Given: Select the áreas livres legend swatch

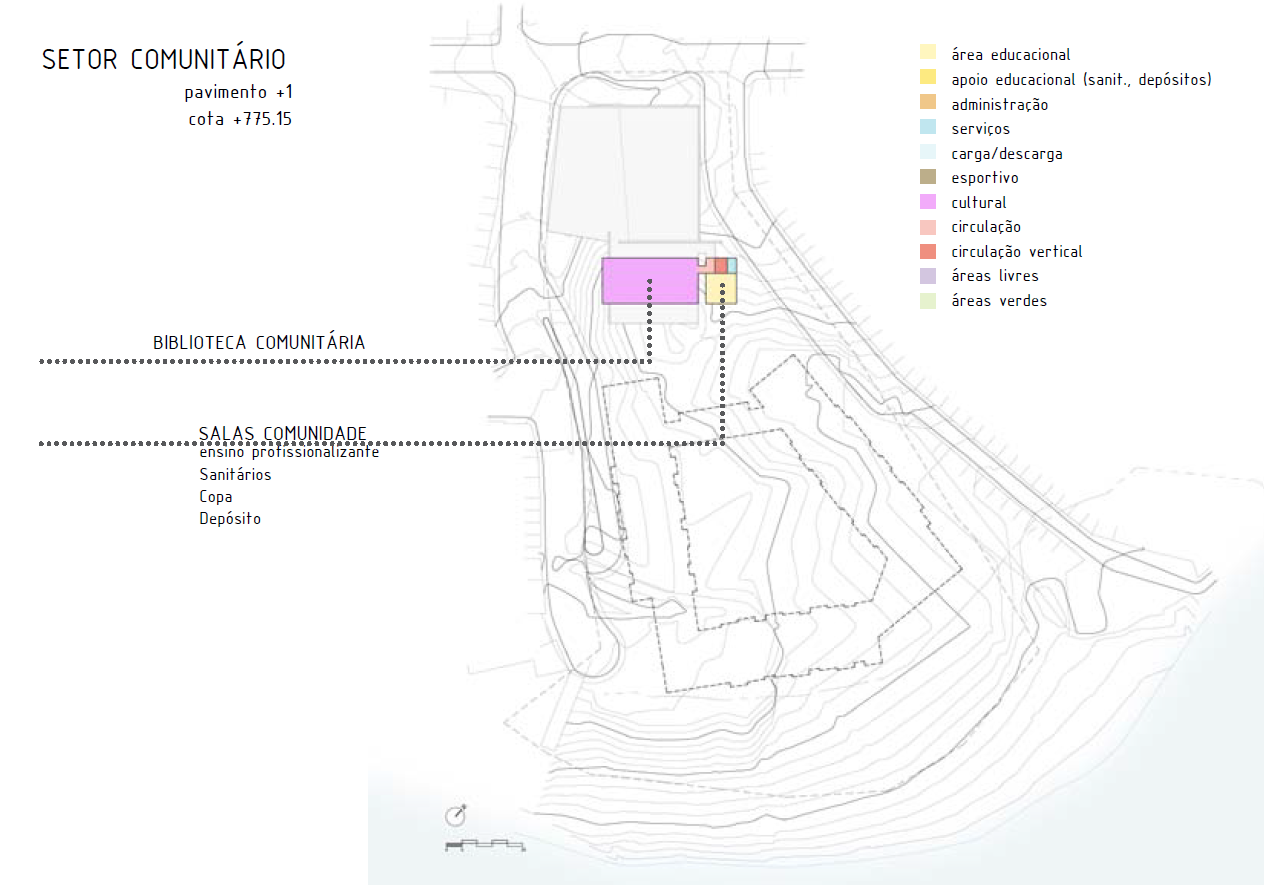Looking at the screenshot, I should click(x=928, y=276).
